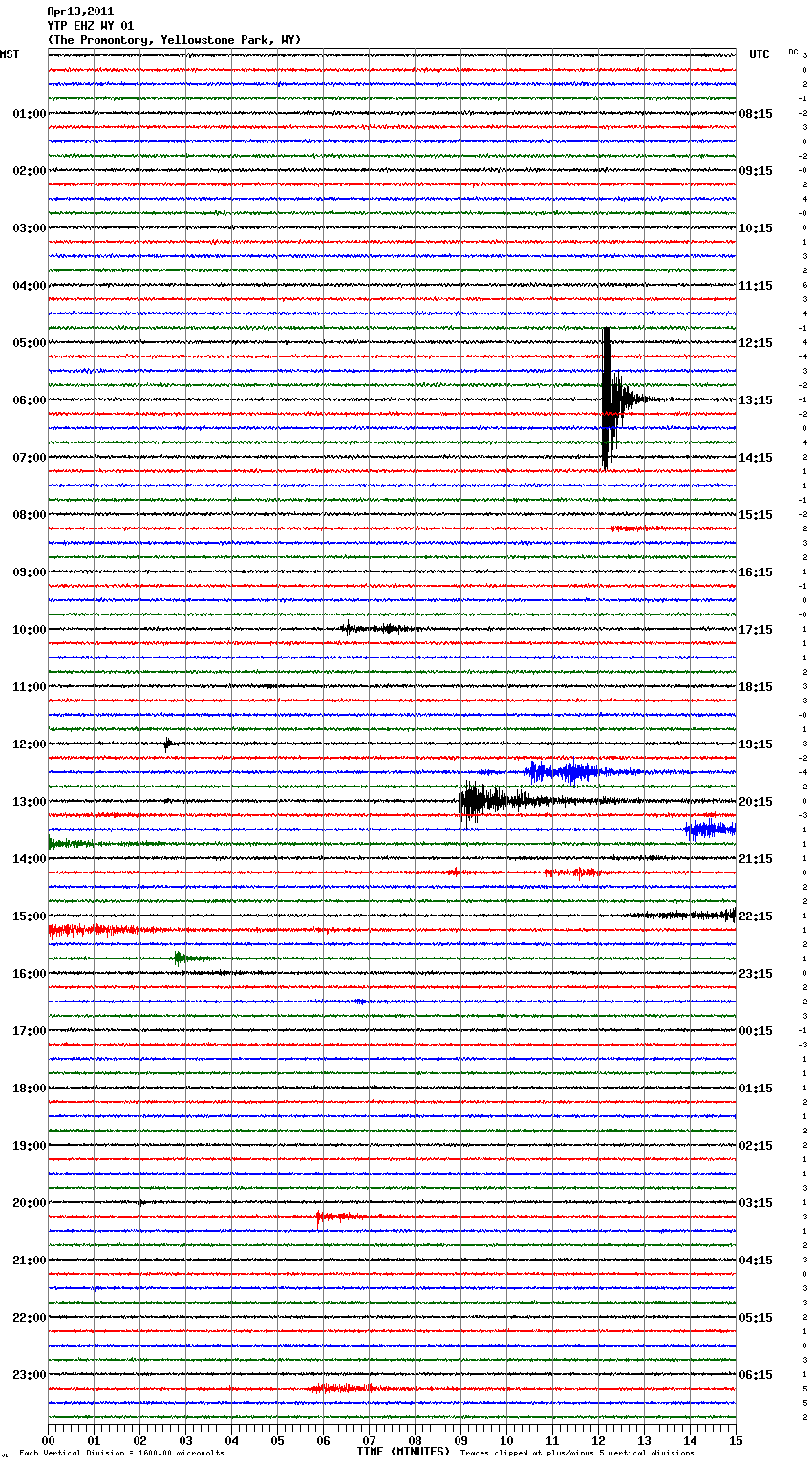812x1466 pixels.
Task: Click the "22:15" UTC row label
Action: (x=756, y=916)
